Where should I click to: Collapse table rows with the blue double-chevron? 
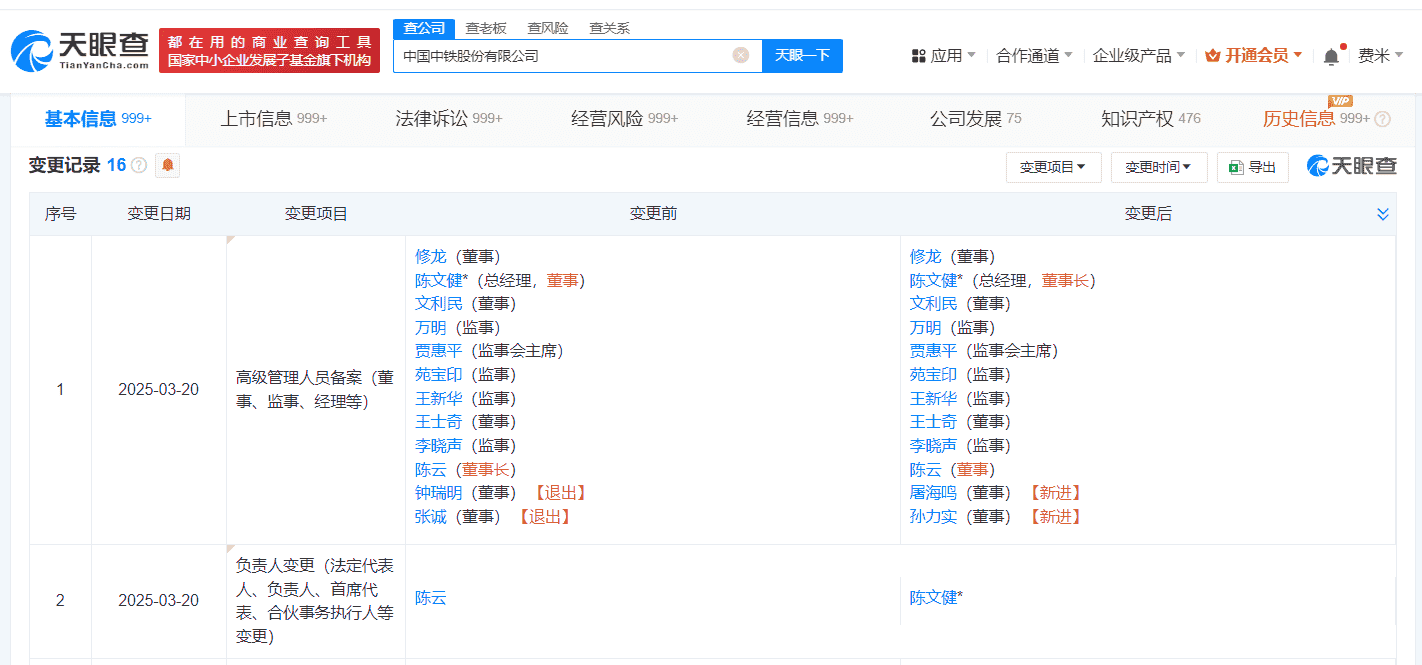pyautogui.click(x=1383, y=213)
